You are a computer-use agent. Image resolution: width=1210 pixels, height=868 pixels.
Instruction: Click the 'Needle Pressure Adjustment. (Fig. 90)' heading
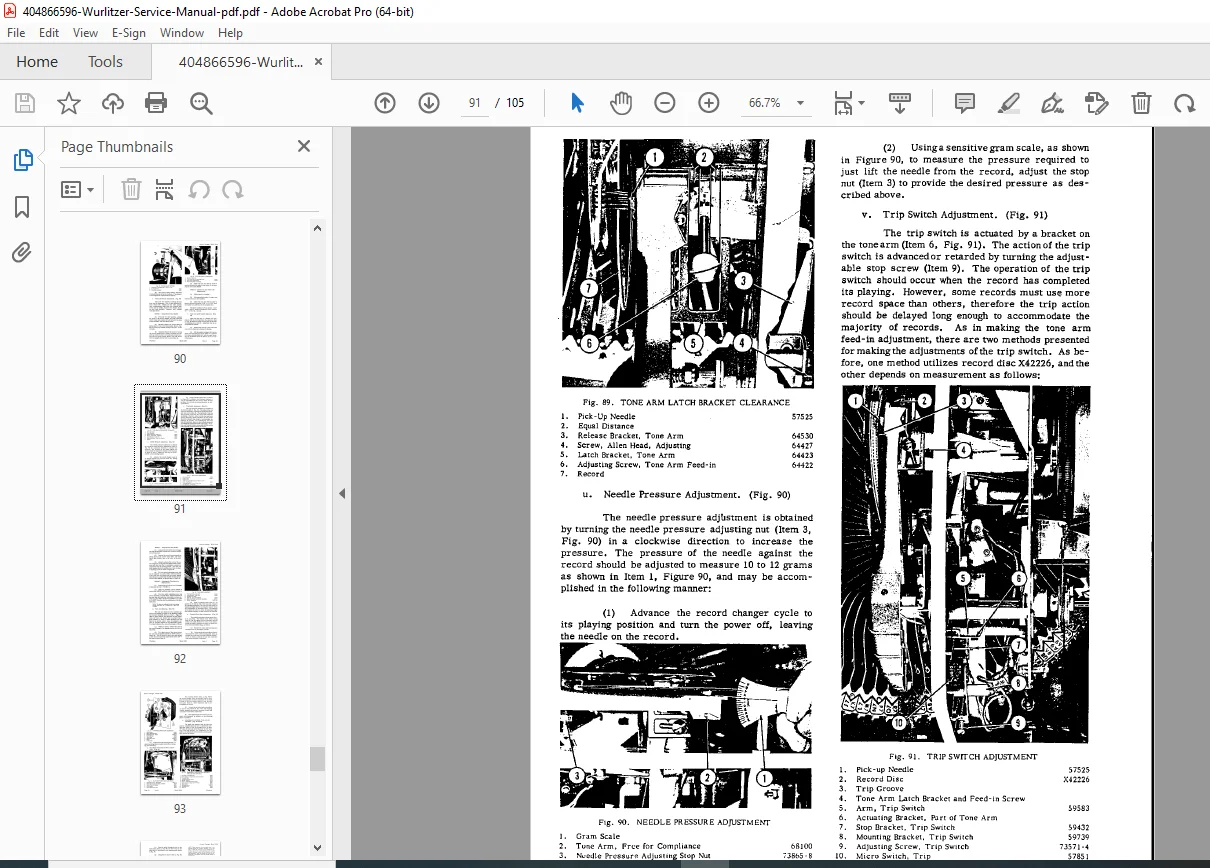(x=697, y=494)
